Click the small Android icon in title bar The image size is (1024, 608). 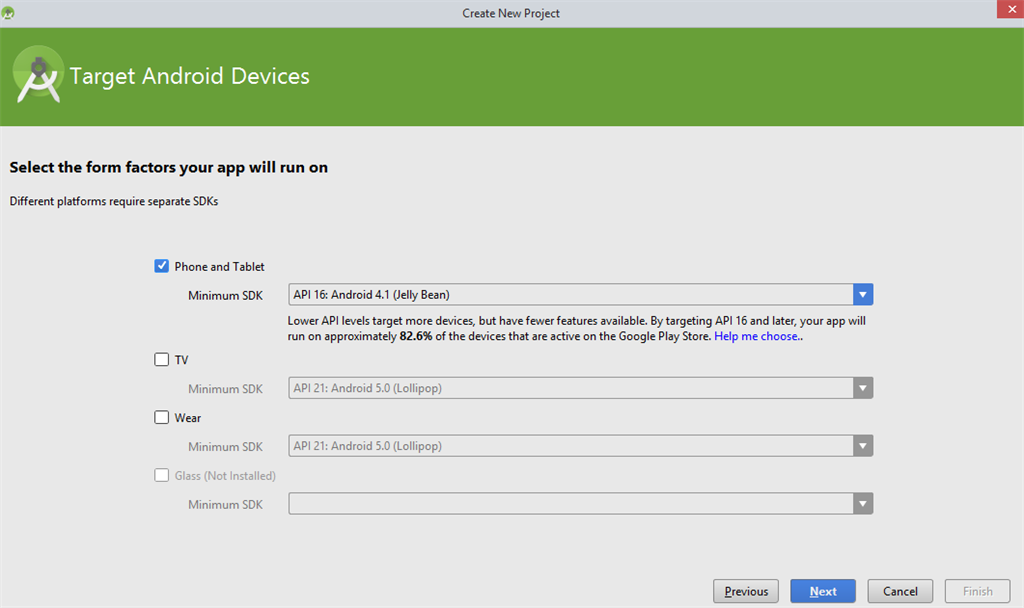click(9, 13)
